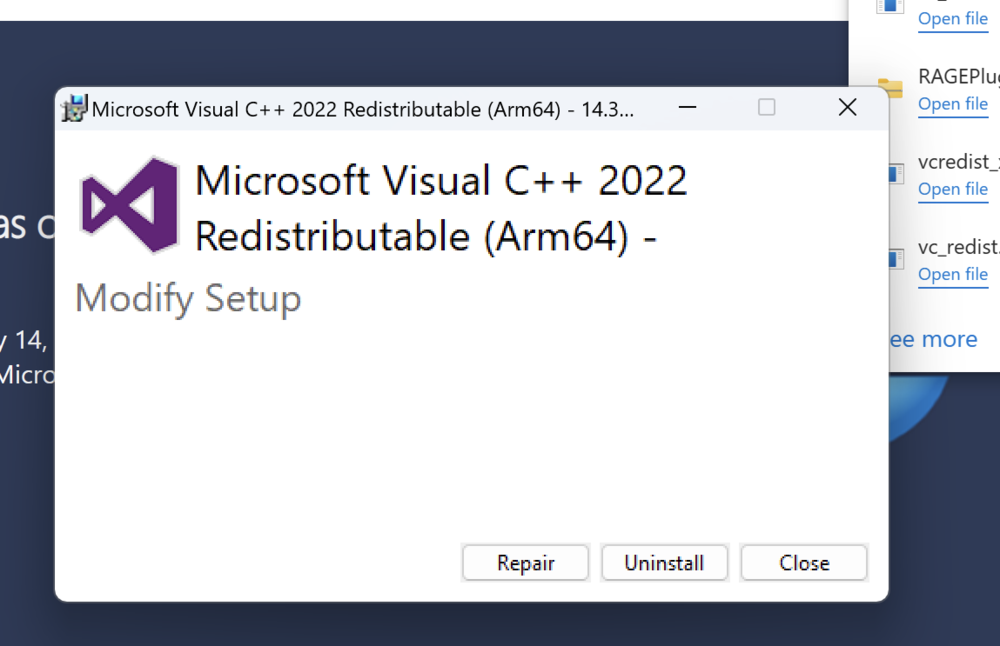Click the Visual Studio purple logo
Viewport: 1000px width, 646px height.
pyautogui.click(x=130, y=205)
